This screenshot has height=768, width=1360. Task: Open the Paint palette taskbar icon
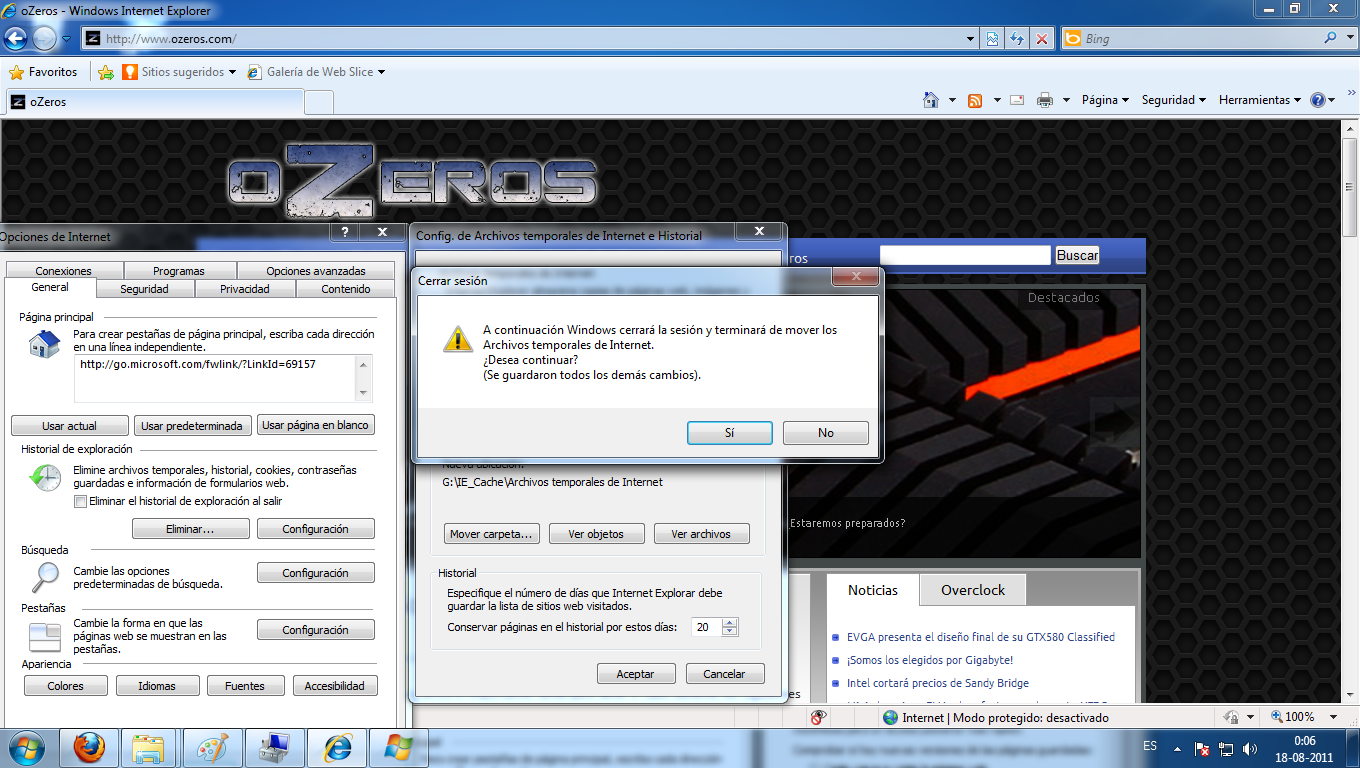212,748
